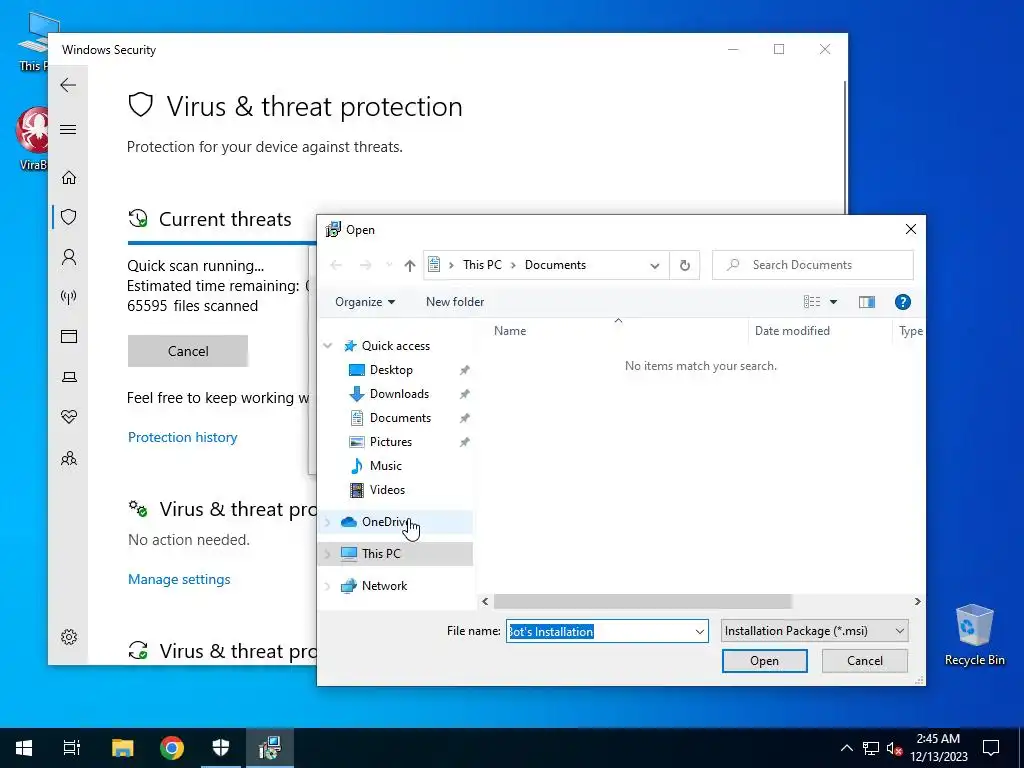This screenshot has height=768, width=1024.
Task: Open File name combo box dropdown
Action: 699,632
